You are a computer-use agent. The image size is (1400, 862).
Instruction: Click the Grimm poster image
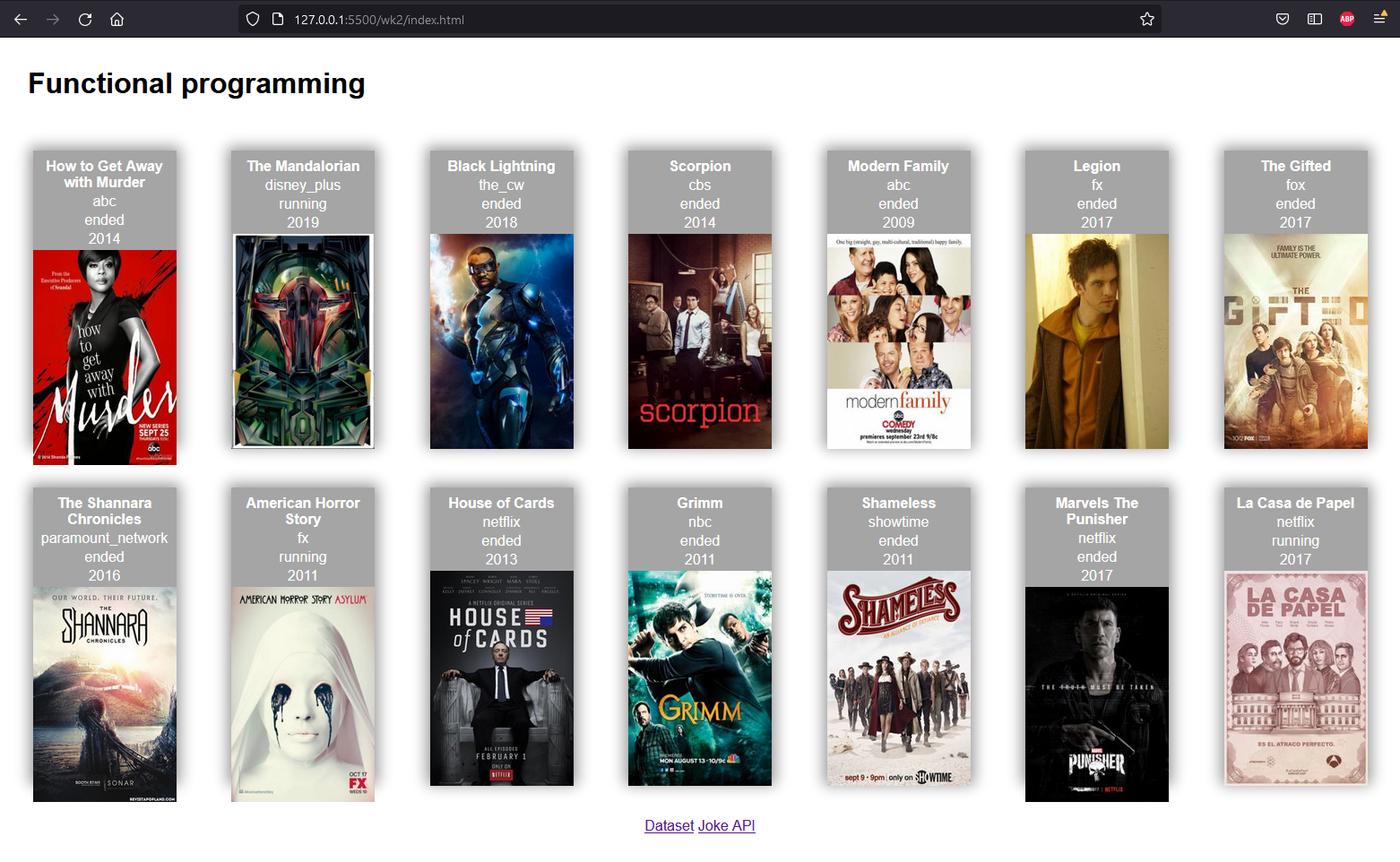click(700, 678)
